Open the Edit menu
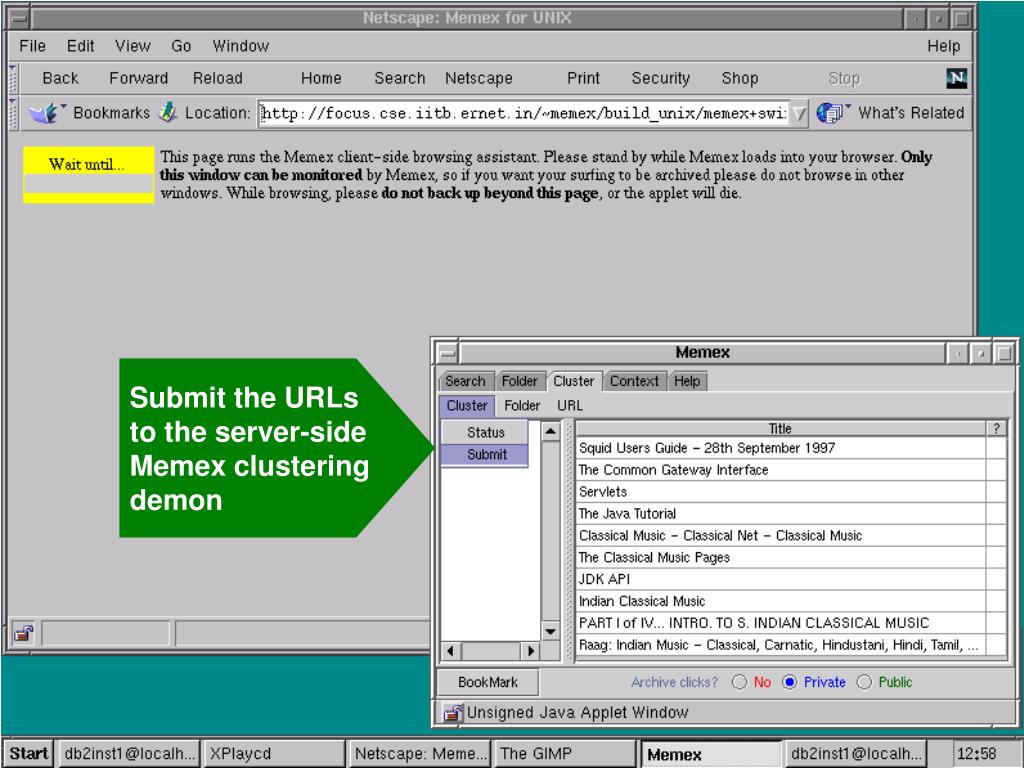Image resolution: width=1024 pixels, height=768 pixels. [x=80, y=46]
